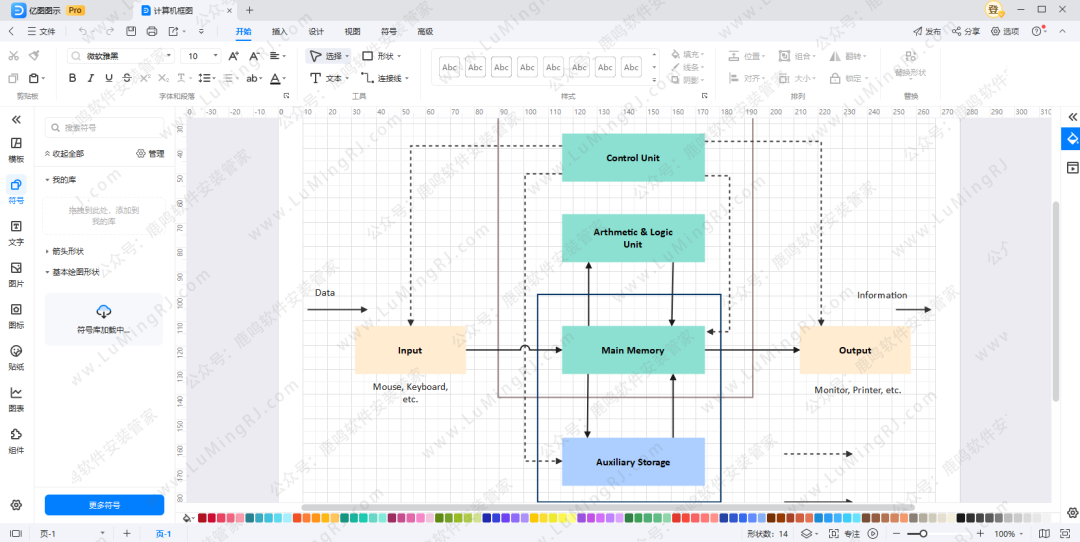The height and width of the screenshot is (542, 1080).
Task: Expand the 箭头形状 library section
Action: pyautogui.click(x=67, y=251)
